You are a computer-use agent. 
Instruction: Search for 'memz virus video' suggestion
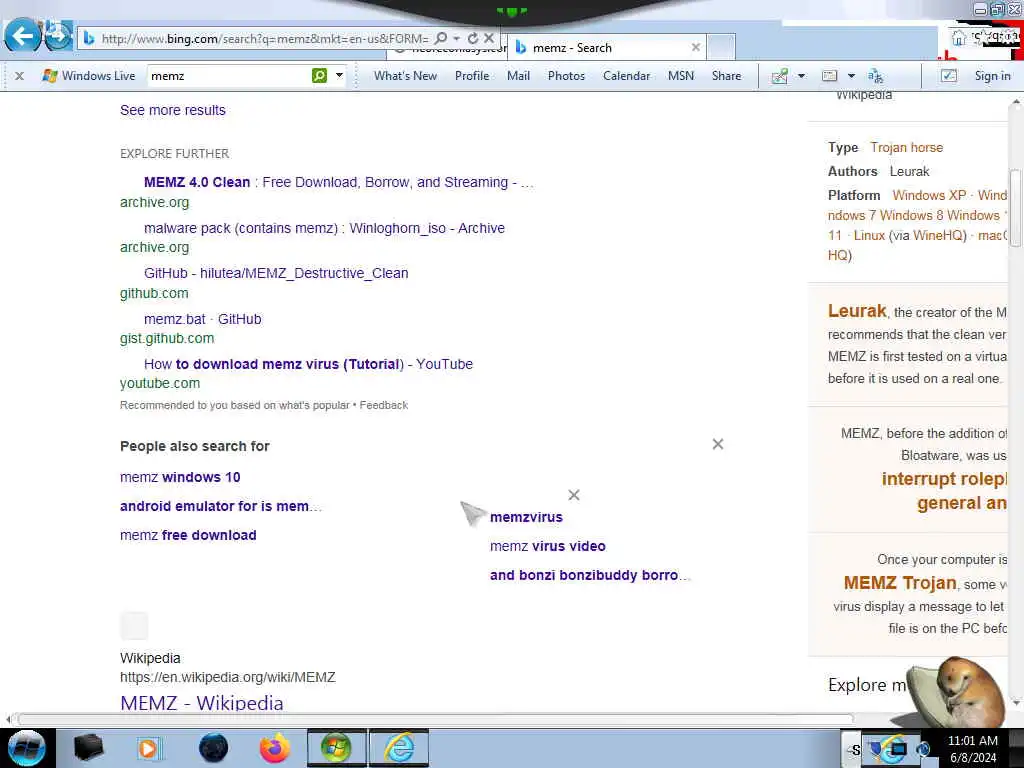(x=547, y=546)
